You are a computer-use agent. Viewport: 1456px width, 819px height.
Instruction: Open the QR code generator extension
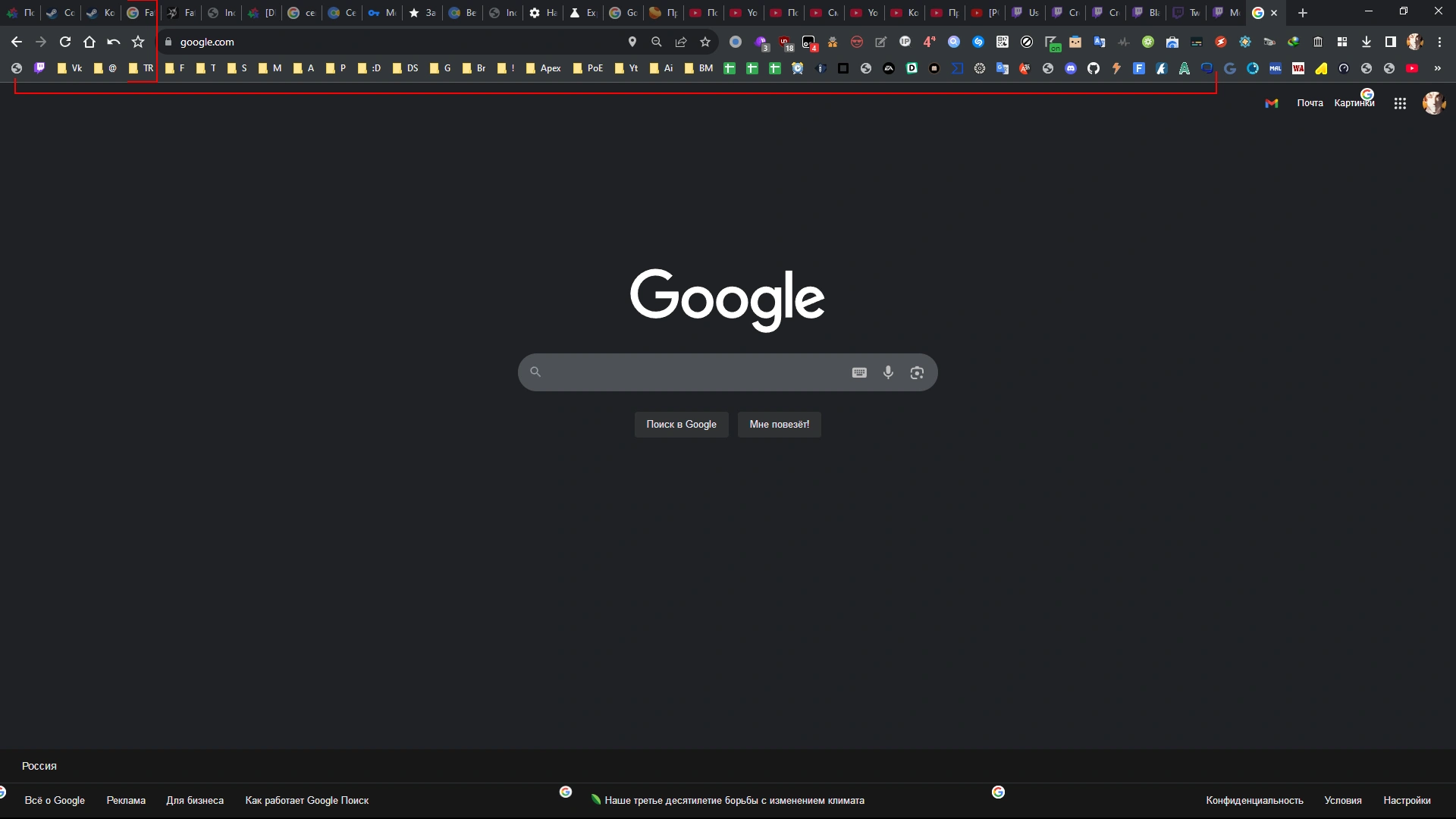(x=1003, y=42)
